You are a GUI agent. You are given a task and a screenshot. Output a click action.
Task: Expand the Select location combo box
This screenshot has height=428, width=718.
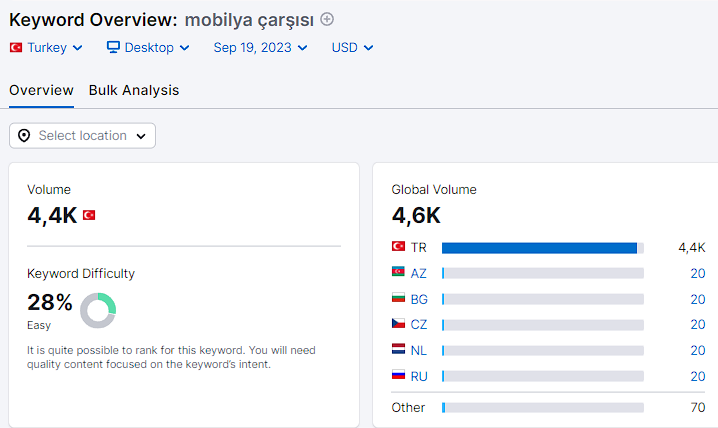[82, 135]
